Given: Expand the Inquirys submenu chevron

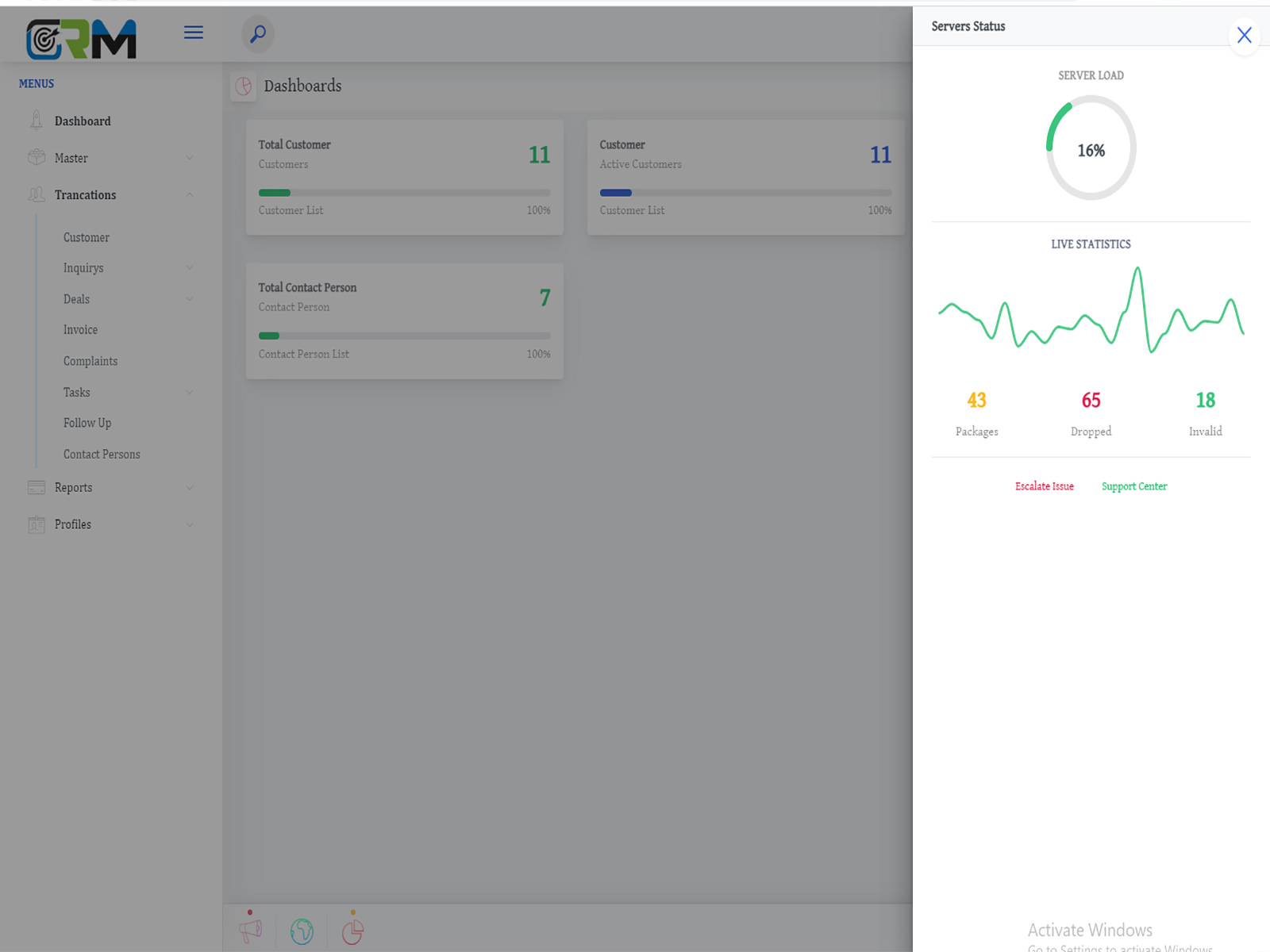Looking at the screenshot, I should pos(190,268).
